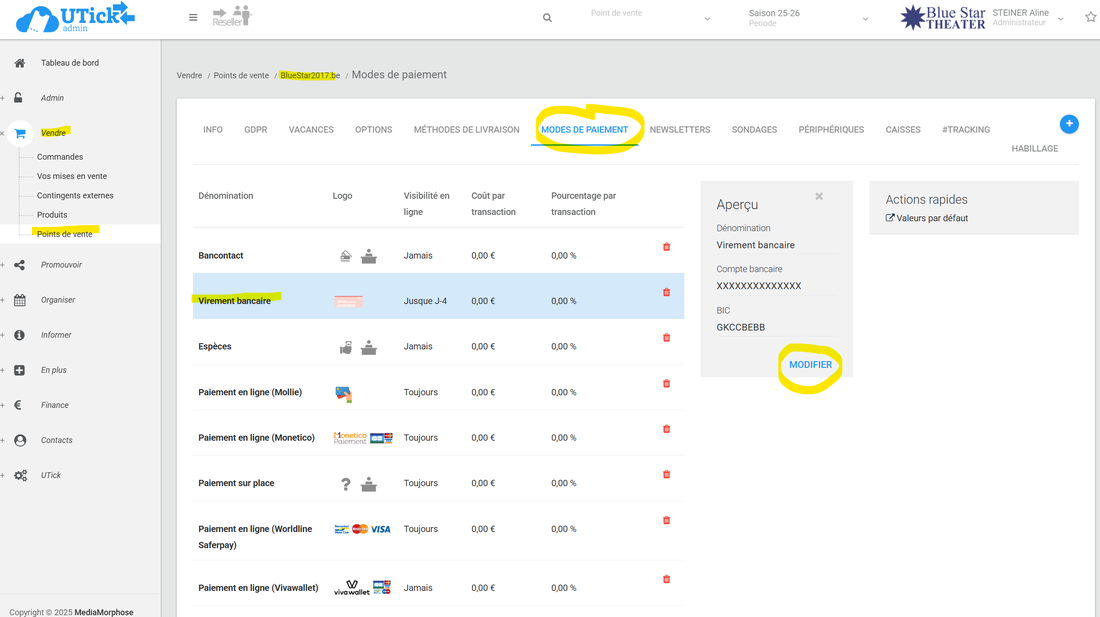Screen dimensions: 1100x617
Task: Click trash icon for Paiement sur place
Action: (x=667, y=475)
